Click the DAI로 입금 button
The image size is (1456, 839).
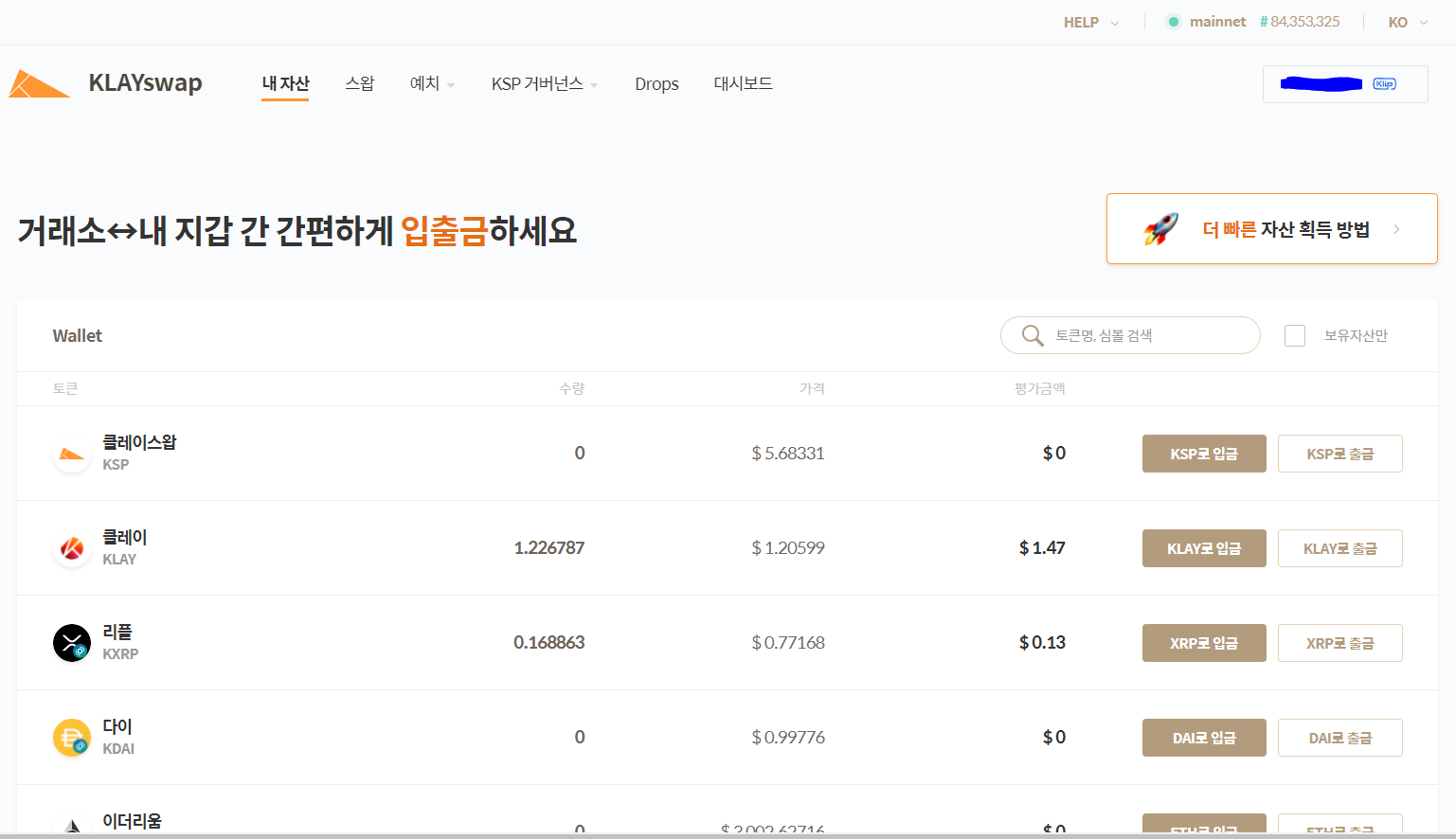(1204, 738)
